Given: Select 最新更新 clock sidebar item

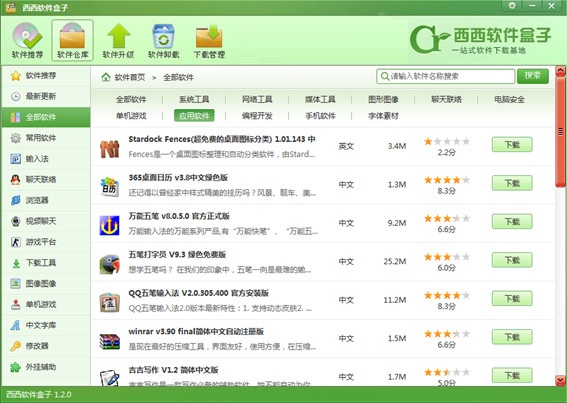Looking at the screenshot, I should pos(46,96).
